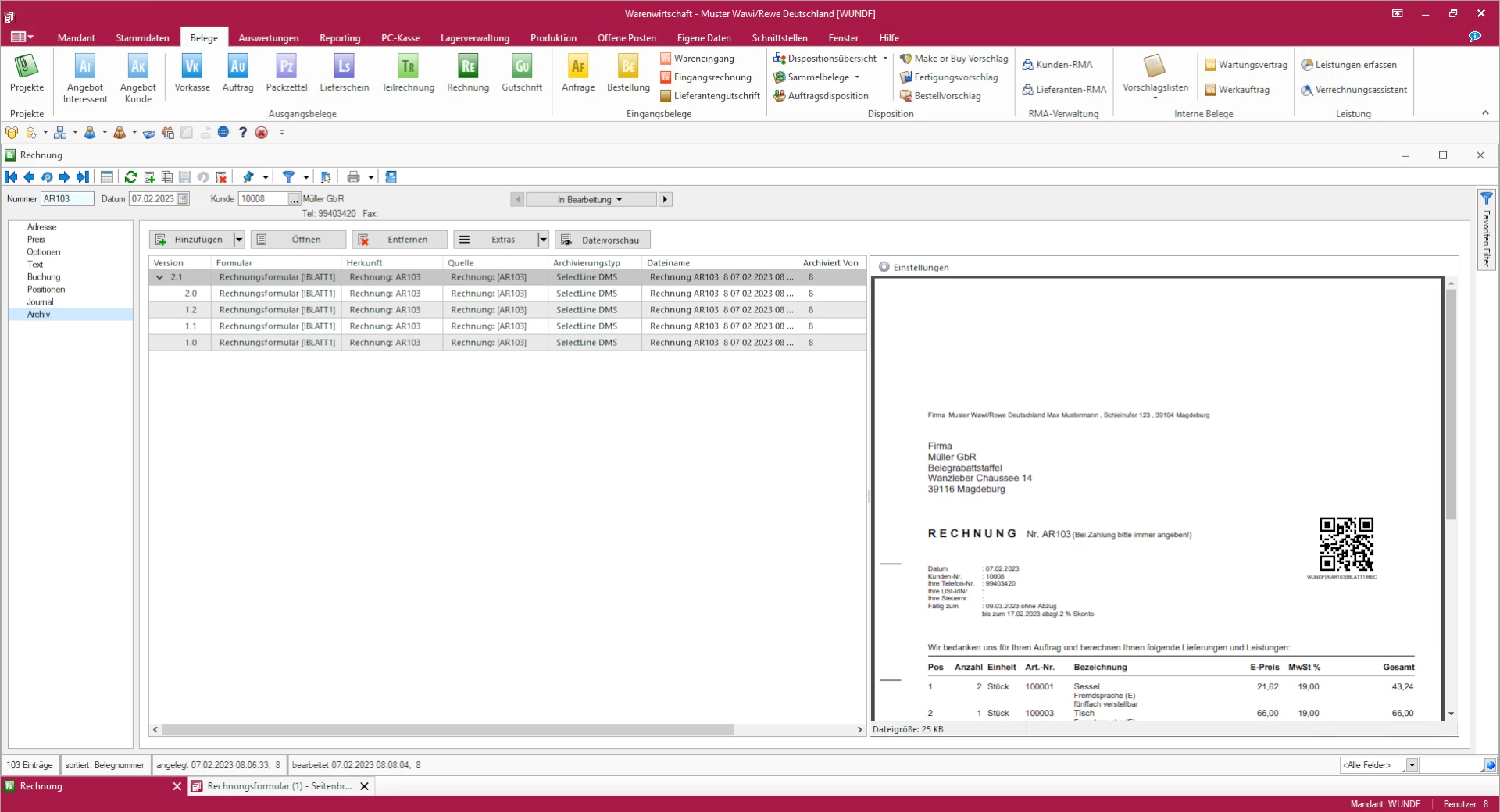The image size is (1500, 812).
Task: Click the printer toolbar icon
Action: [353, 177]
